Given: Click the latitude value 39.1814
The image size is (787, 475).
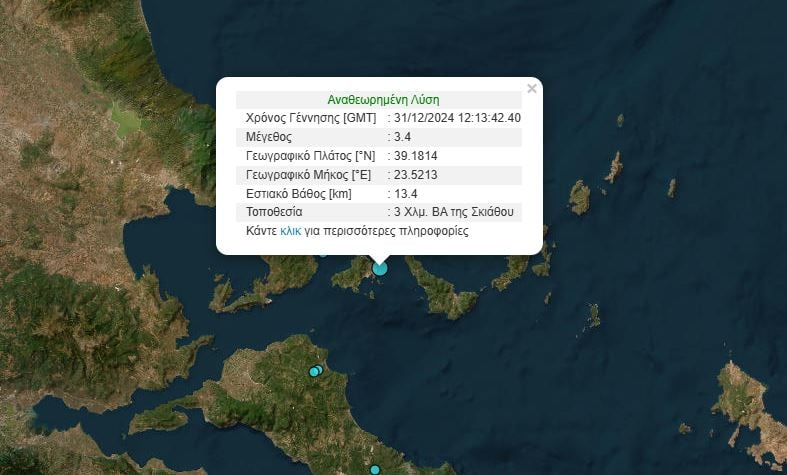Looking at the screenshot, I should [414, 156].
